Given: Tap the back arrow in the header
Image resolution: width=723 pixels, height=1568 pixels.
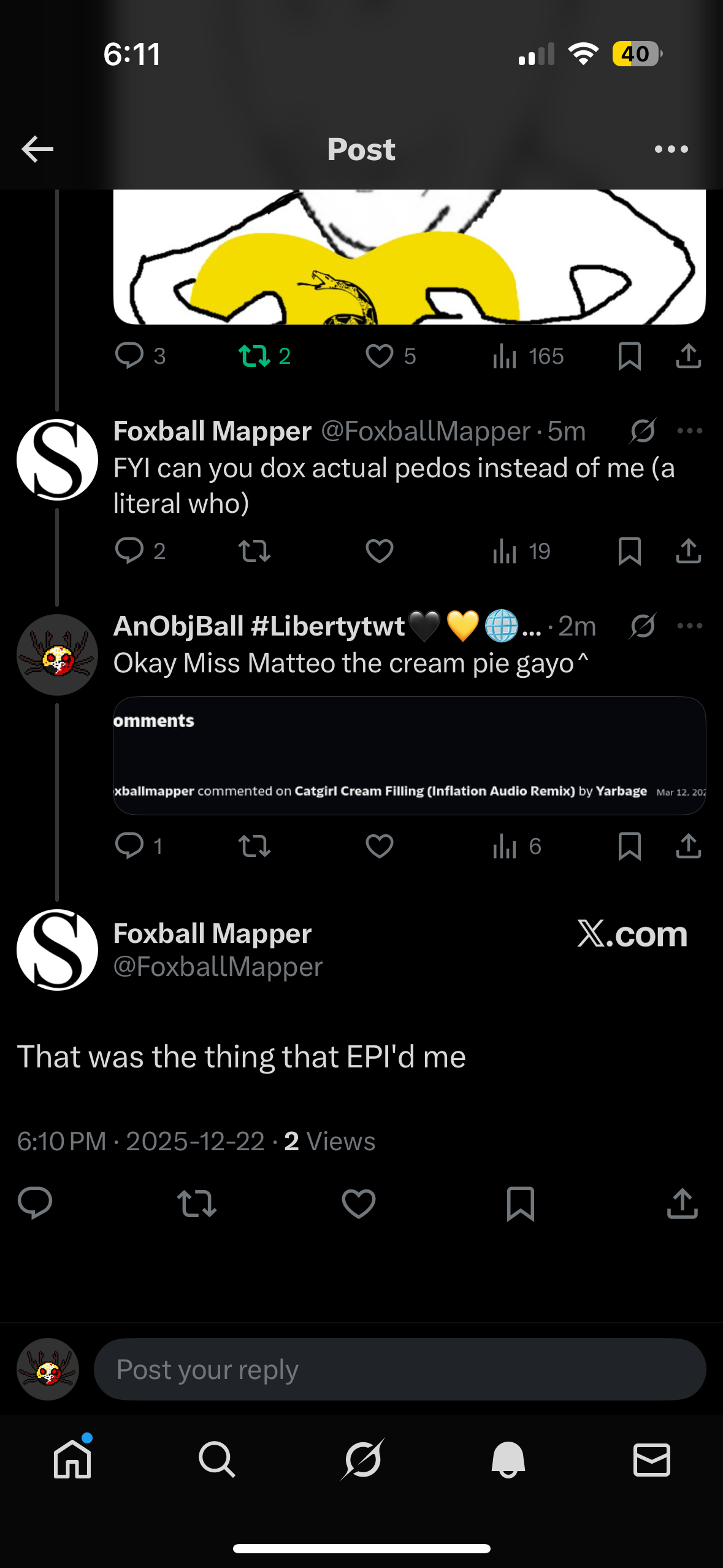Looking at the screenshot, I should pos(37,149).
